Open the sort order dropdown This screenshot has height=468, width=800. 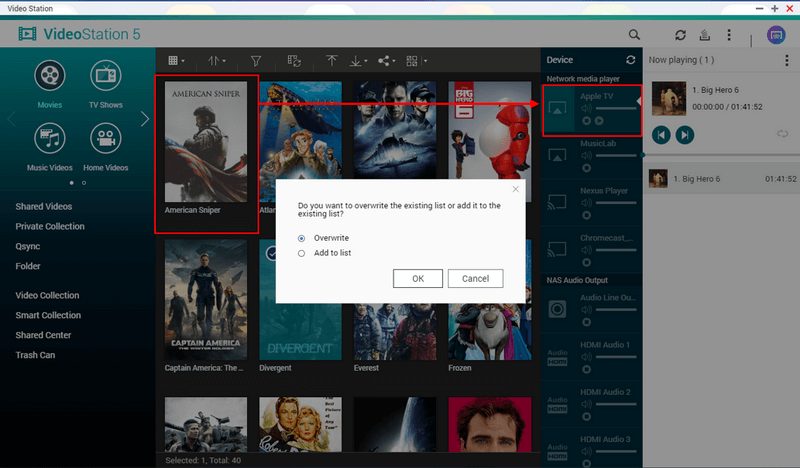216,61
